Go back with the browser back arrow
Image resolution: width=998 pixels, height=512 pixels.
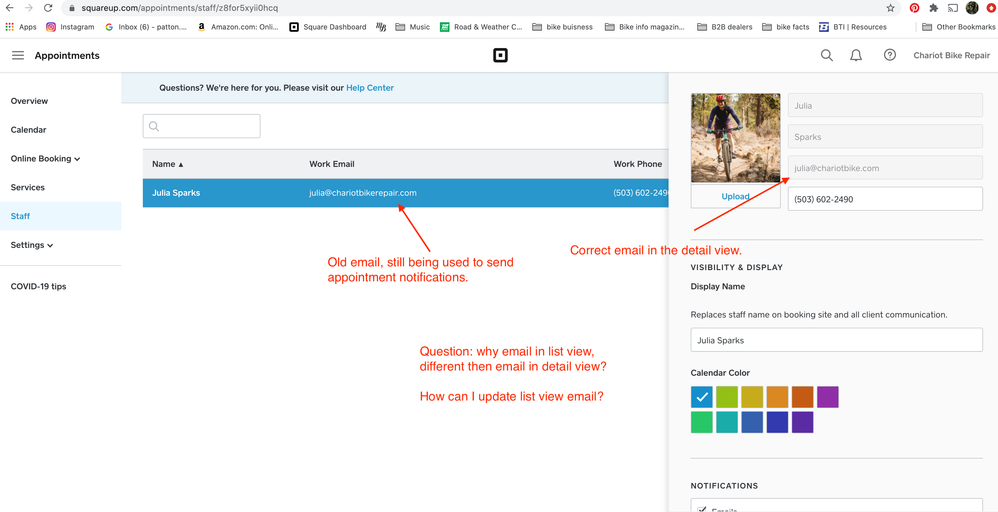coord(9,8)
